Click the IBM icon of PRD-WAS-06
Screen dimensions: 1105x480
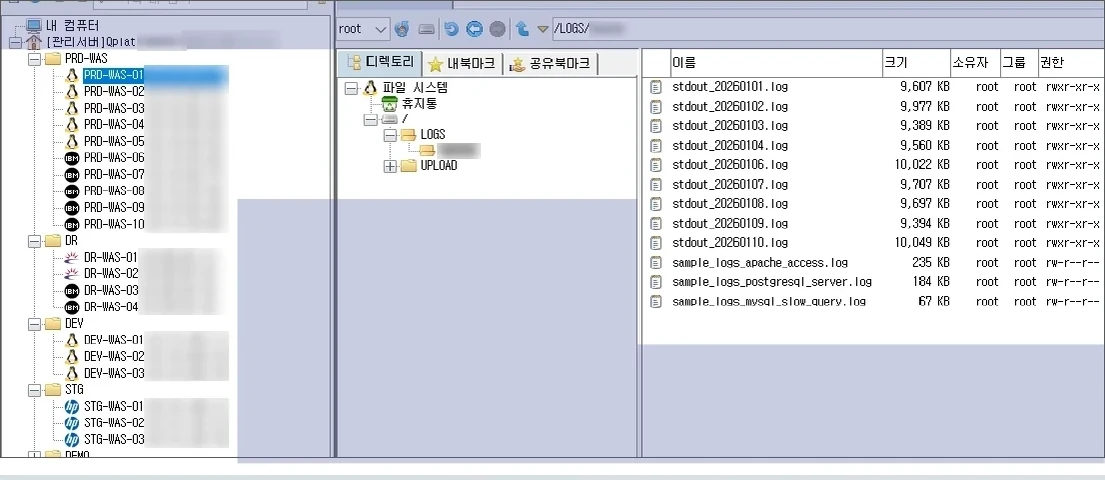click(x=71, y=158)
